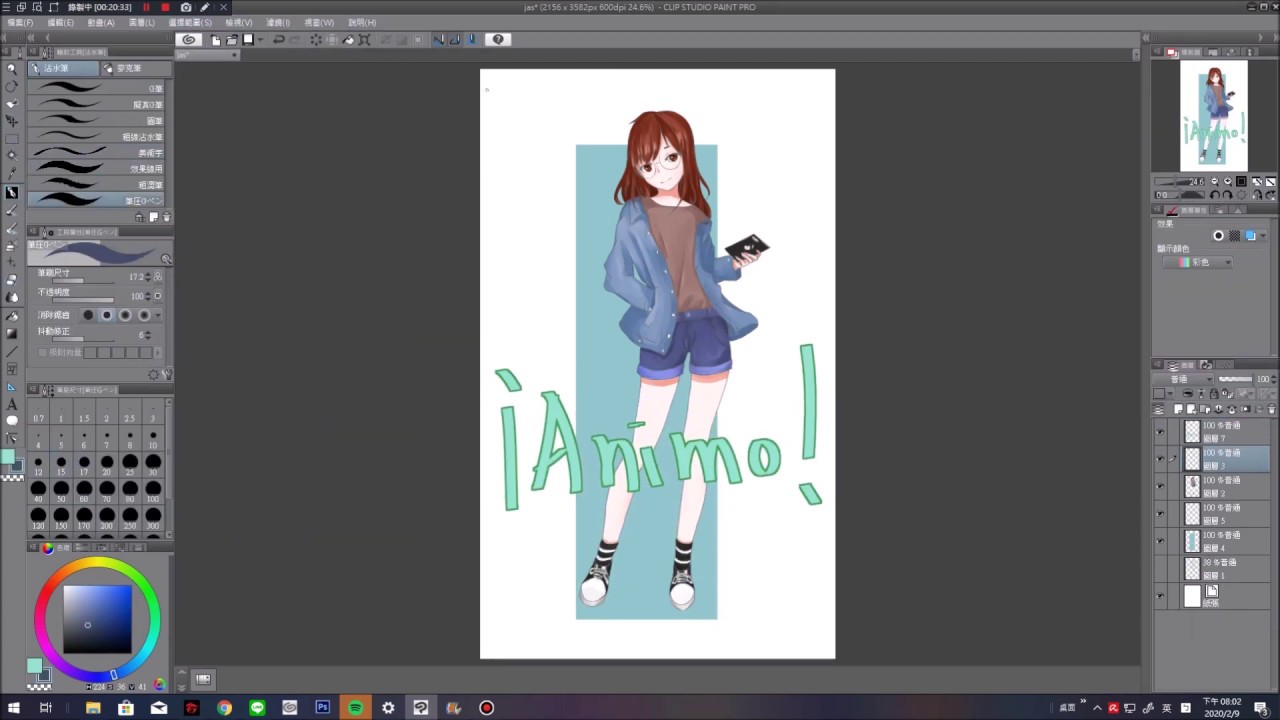Select the Eraser tool

point(12,279)
